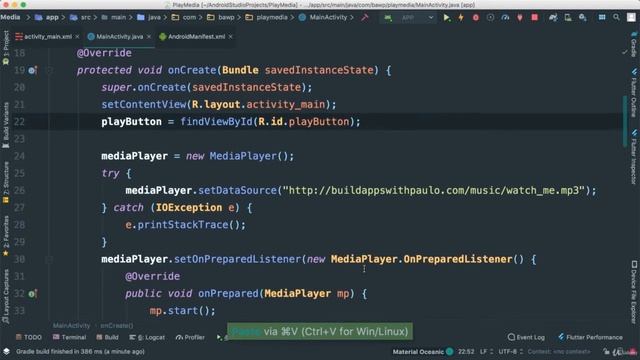The height and width of the screenshot is (360, 640).
Task: Open the Project Structure icon in toolbar
Action: [602, 18]
